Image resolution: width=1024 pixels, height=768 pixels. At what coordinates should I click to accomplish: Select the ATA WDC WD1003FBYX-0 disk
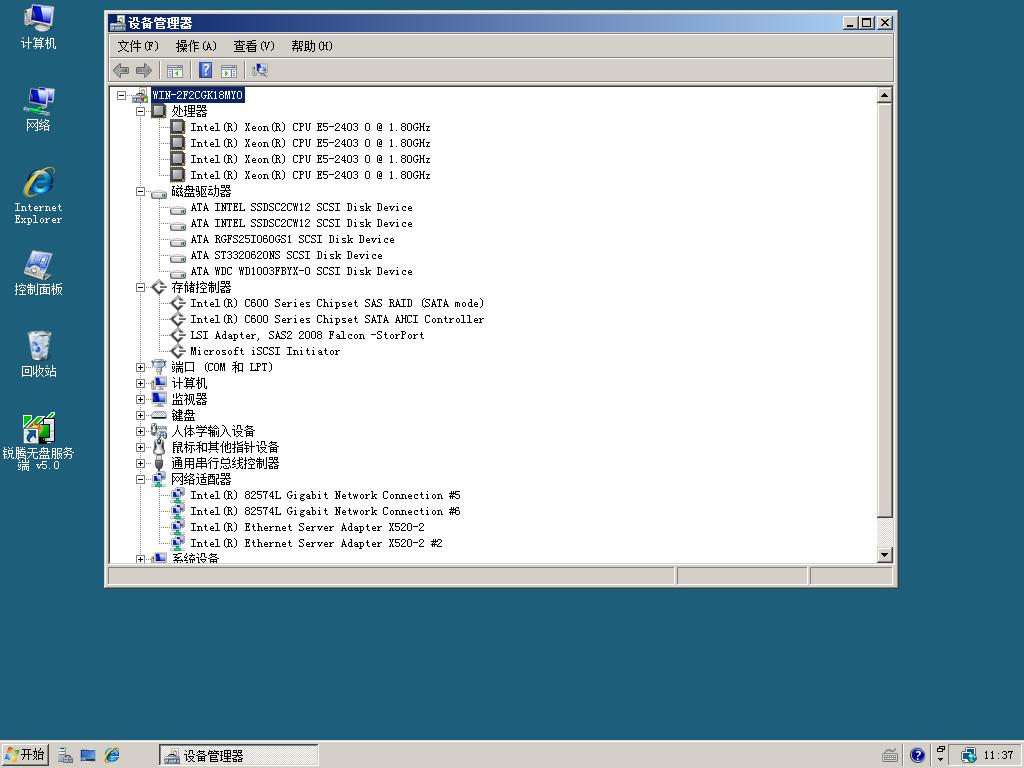pyautogui.click(x=301, y=272)
